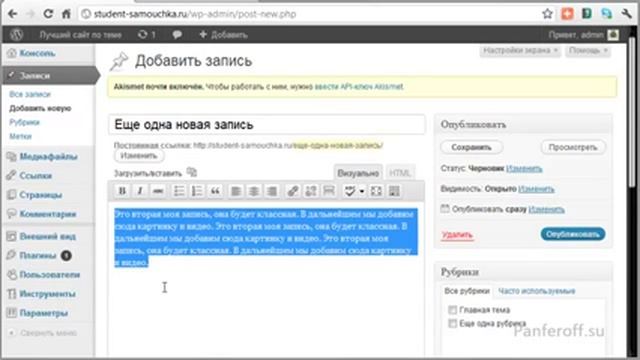Click post title input field
640x360 pixels.
point(267,124)
